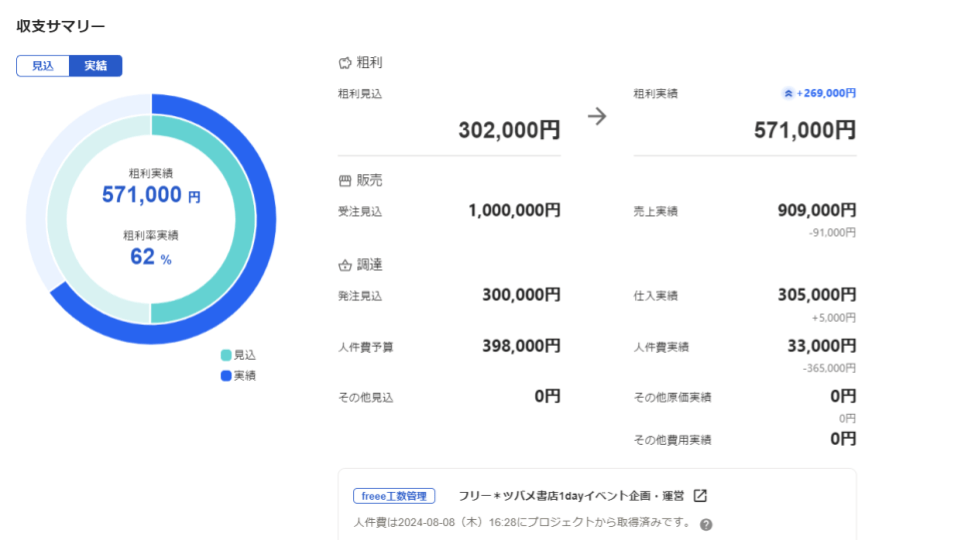The height and width of the screenshot is (540, 960).
Task: Click the 粗利率実績 label in chart
Action: click(x=151, y=236)
